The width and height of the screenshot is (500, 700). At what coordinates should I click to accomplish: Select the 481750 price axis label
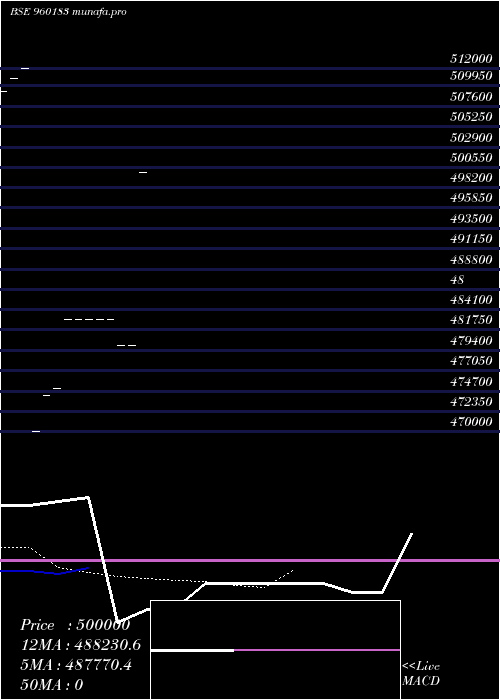pyautogui.click(x=471, y=320)
